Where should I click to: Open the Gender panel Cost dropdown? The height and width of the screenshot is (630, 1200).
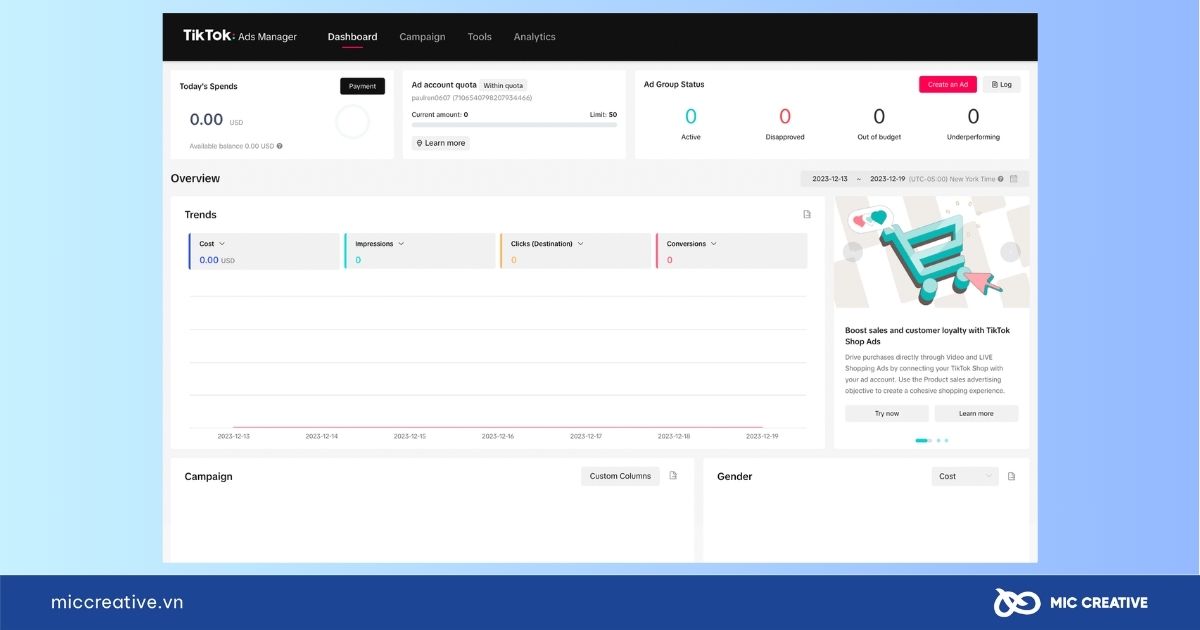click(965, 476)
